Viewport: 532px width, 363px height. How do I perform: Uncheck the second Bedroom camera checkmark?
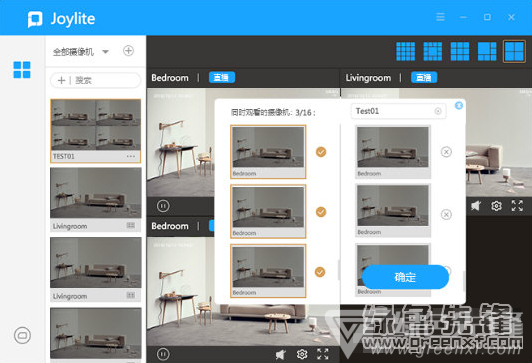pyautogui.click(x=321, y=212)
